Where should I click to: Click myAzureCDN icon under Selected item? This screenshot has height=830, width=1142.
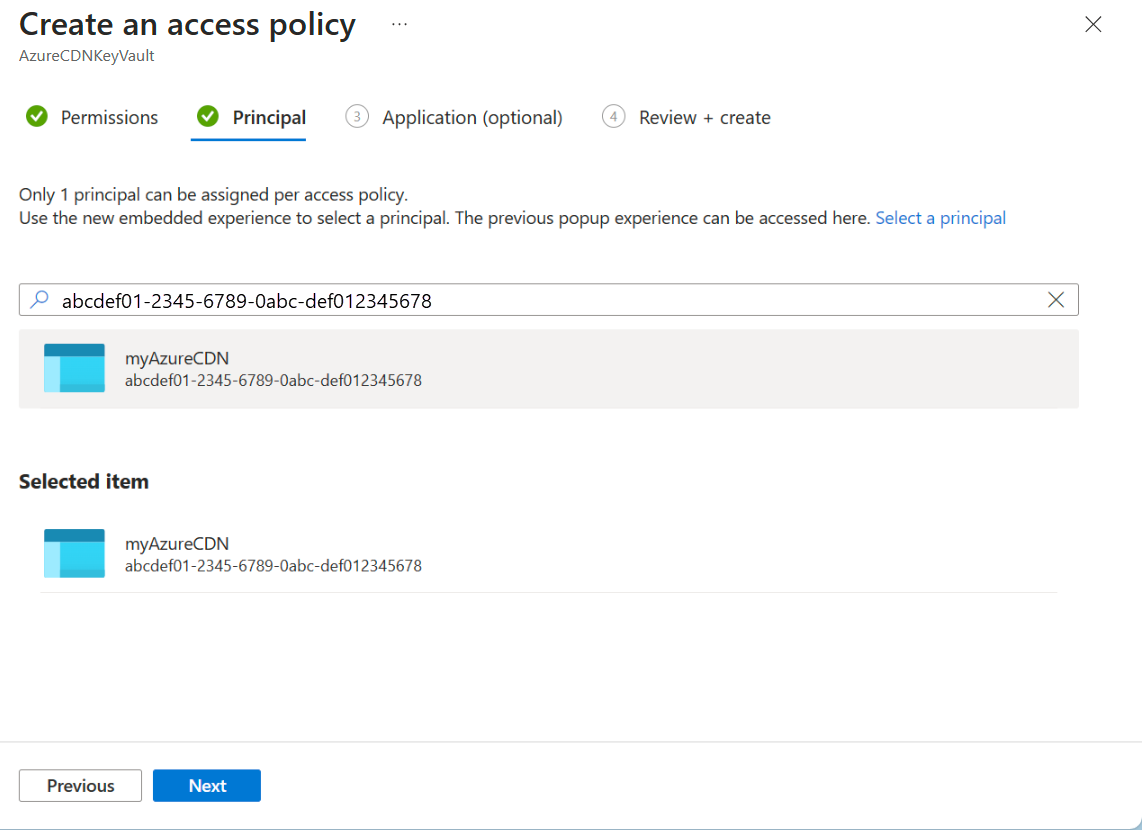[x=74, y=553]
